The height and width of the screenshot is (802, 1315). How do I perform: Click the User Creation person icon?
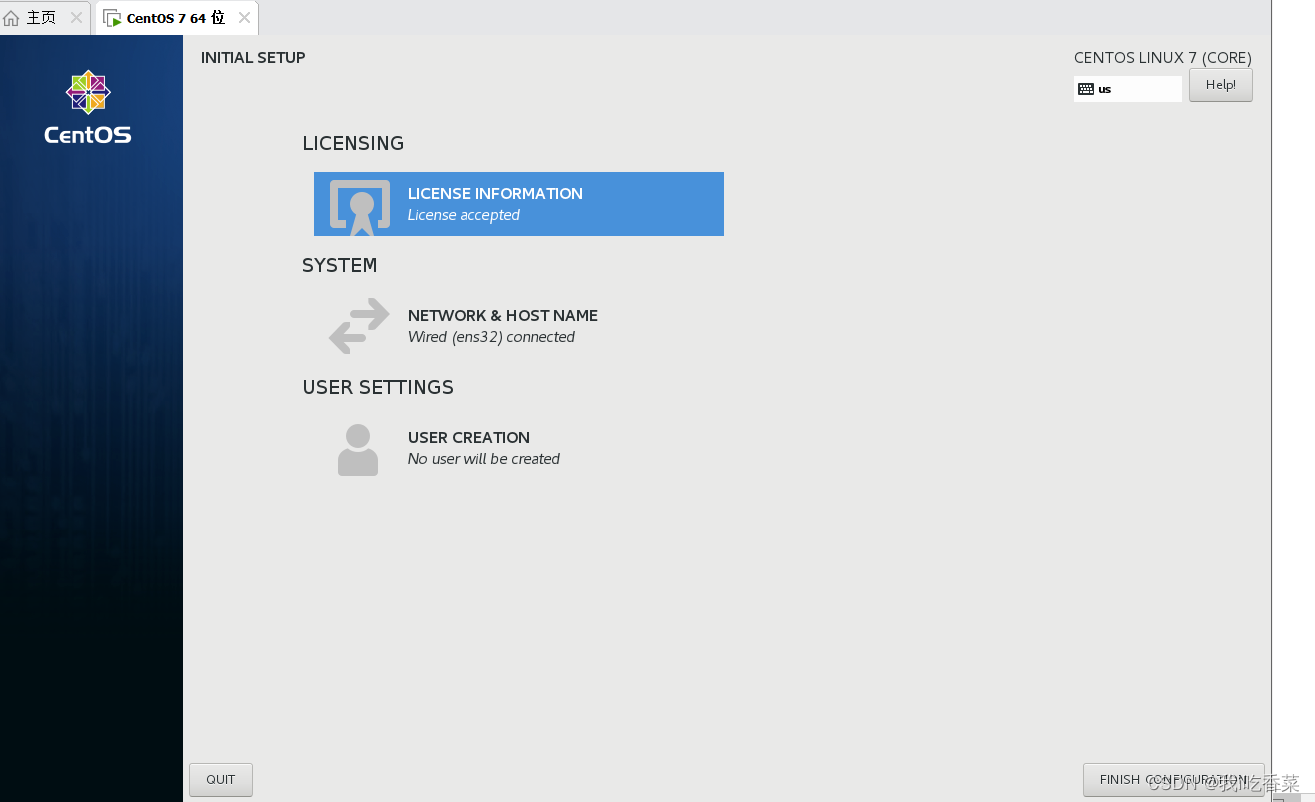(x=358, y=449)
